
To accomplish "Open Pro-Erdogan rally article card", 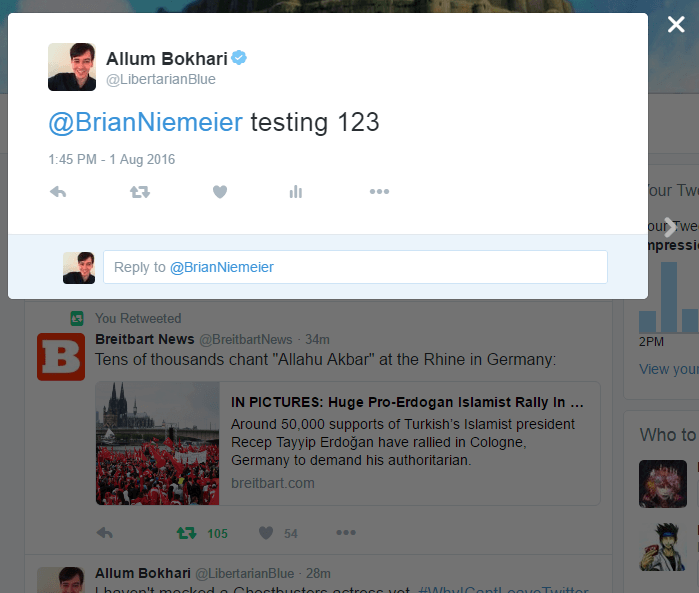I will [x=348, y=443].
